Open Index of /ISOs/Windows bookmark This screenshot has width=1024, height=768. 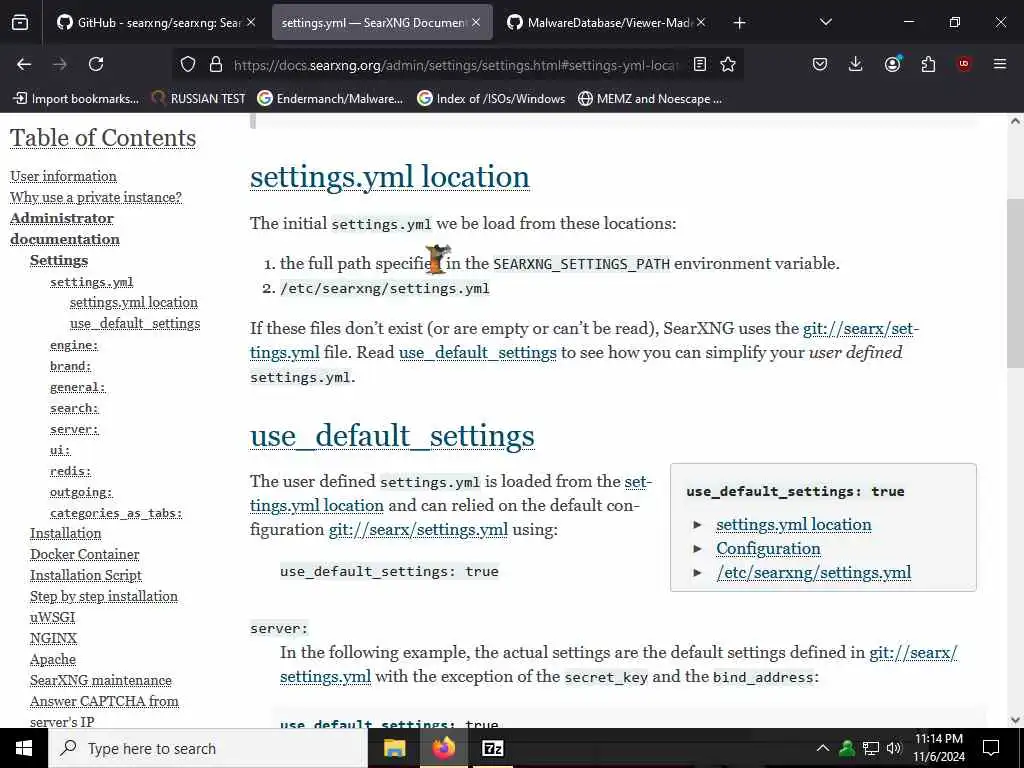[x=491, y=99]
